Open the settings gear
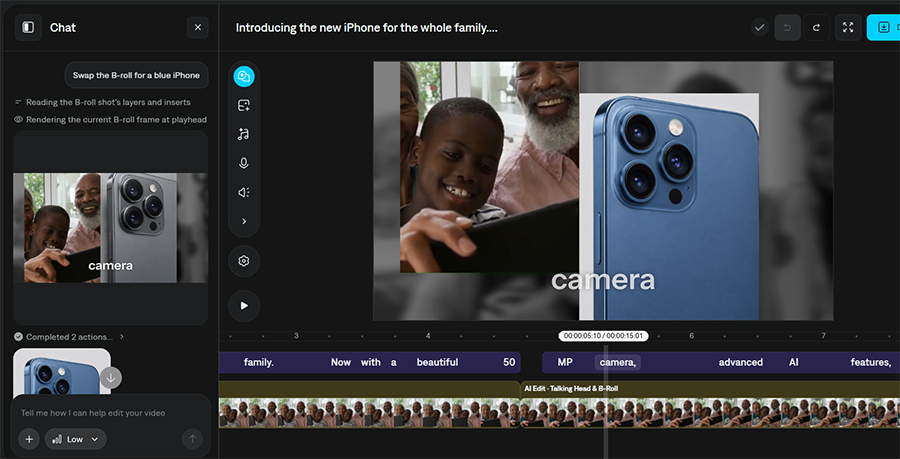The width and height of the screenshot is (900, 459). pyautogui.click(x=244, y=261)
